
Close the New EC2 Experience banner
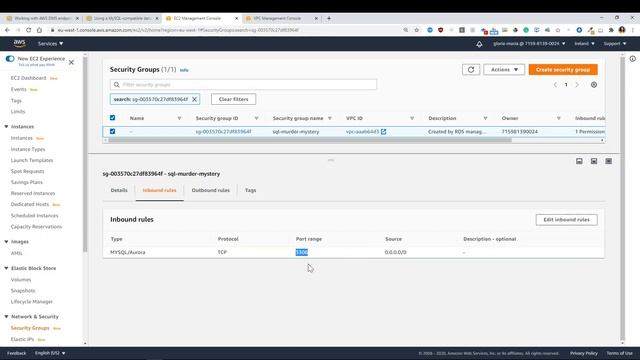[71, 62]
